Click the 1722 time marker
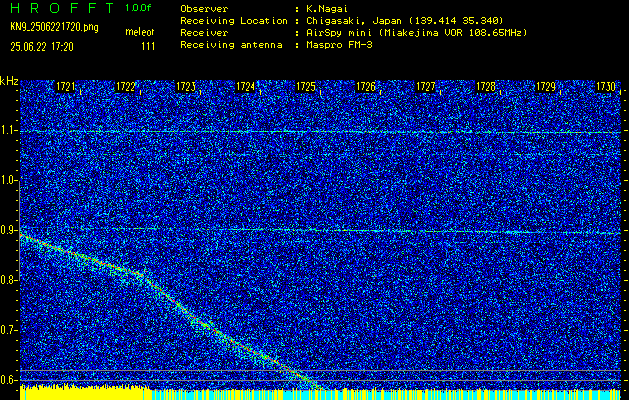The height and width of the screenshot is (400, 629). coord(126,87)
